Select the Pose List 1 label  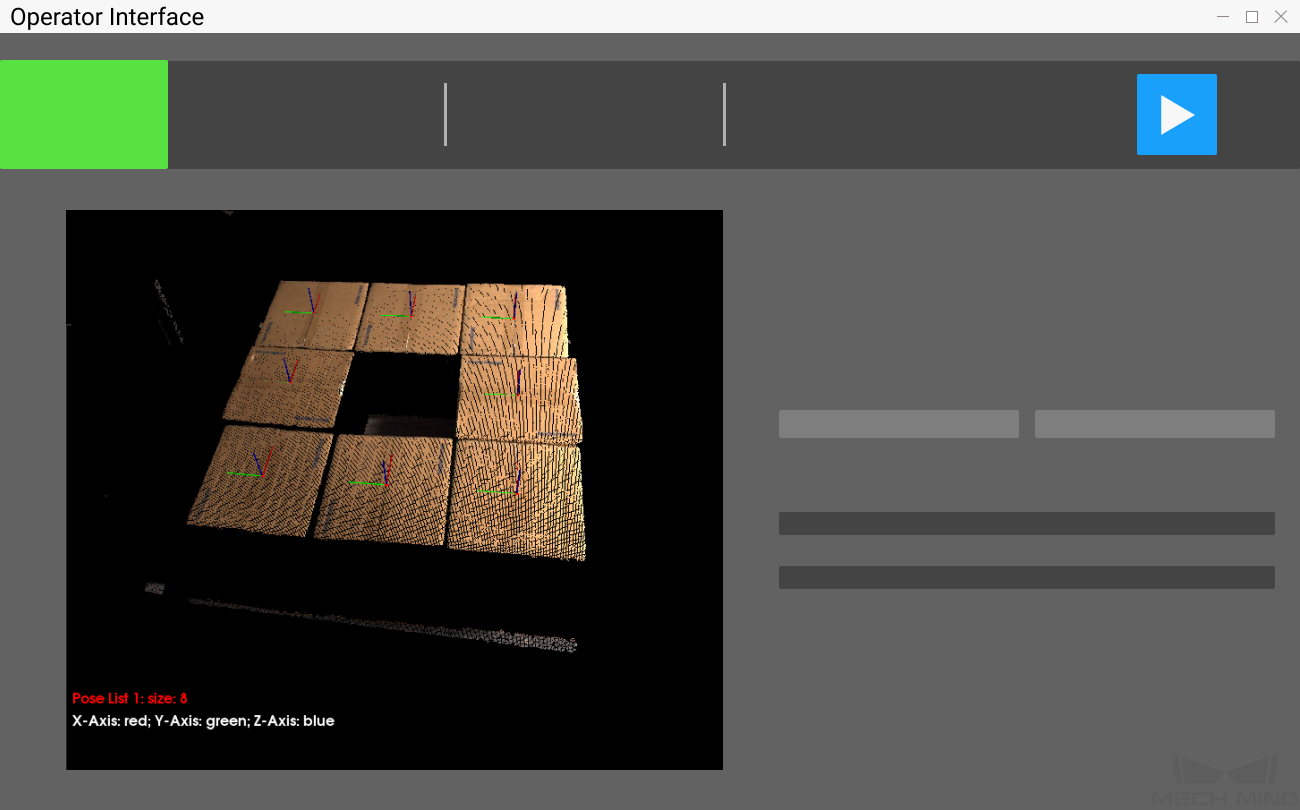129,698
